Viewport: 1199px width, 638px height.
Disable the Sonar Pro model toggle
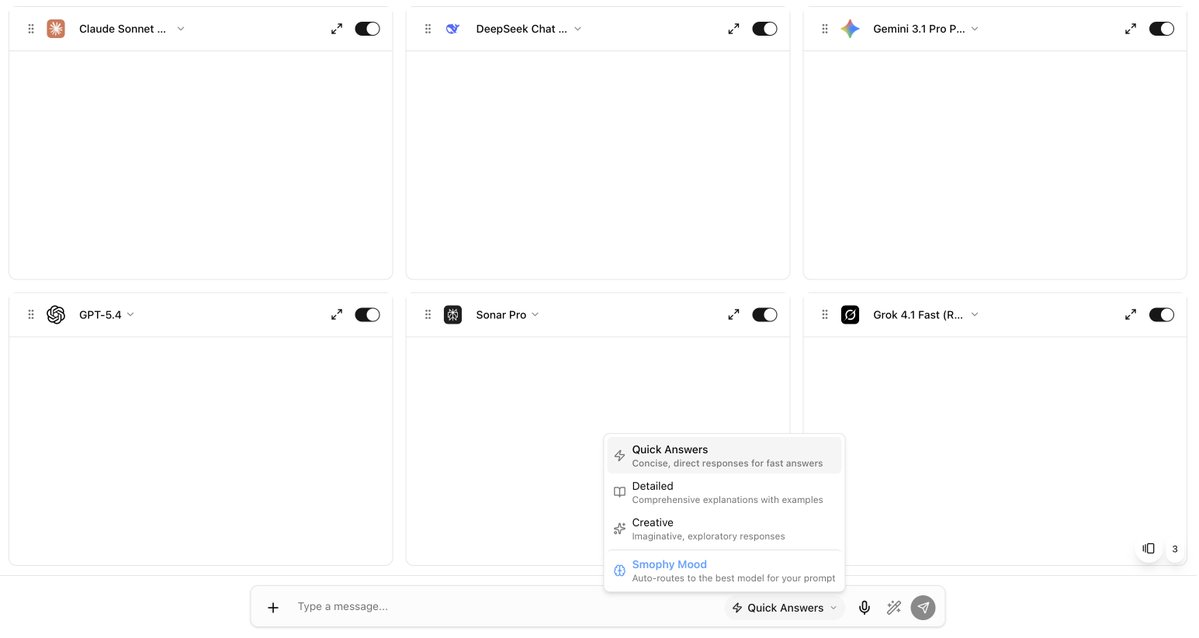coord(765,314)
